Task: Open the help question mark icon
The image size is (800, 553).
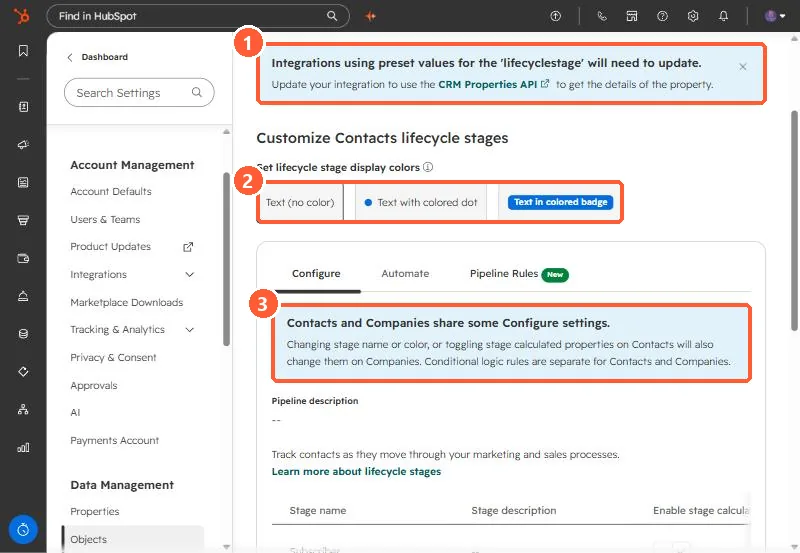Action: pyautogui.click(x=662, y=16)
